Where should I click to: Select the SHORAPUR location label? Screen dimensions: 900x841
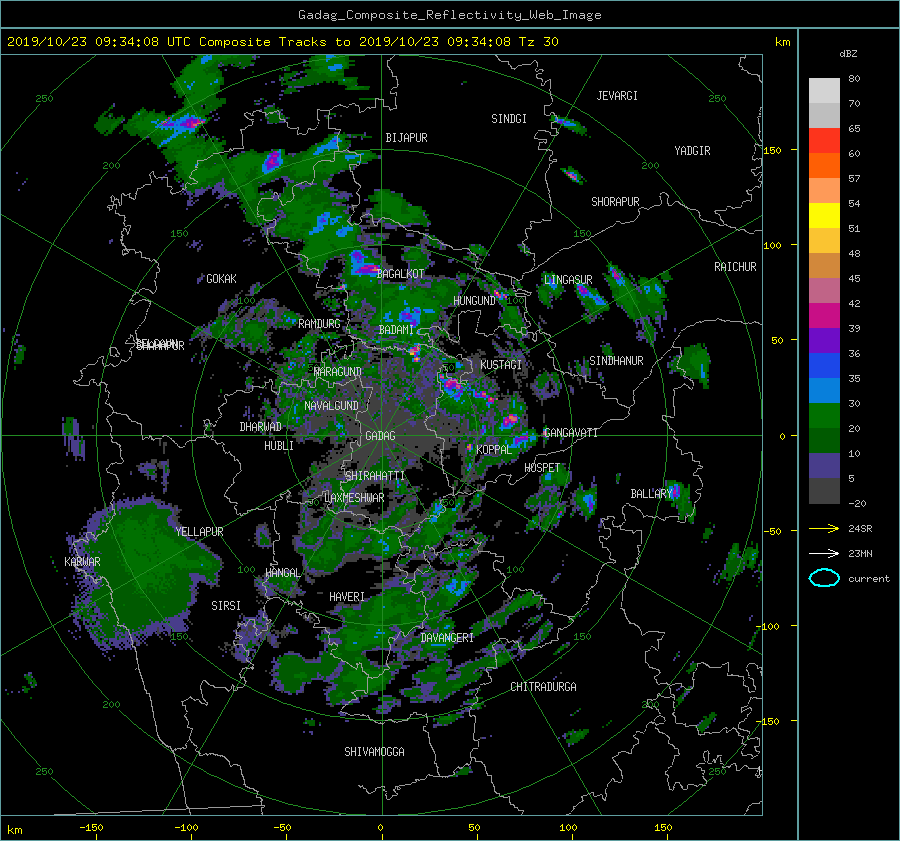click(x=615, y=202)
